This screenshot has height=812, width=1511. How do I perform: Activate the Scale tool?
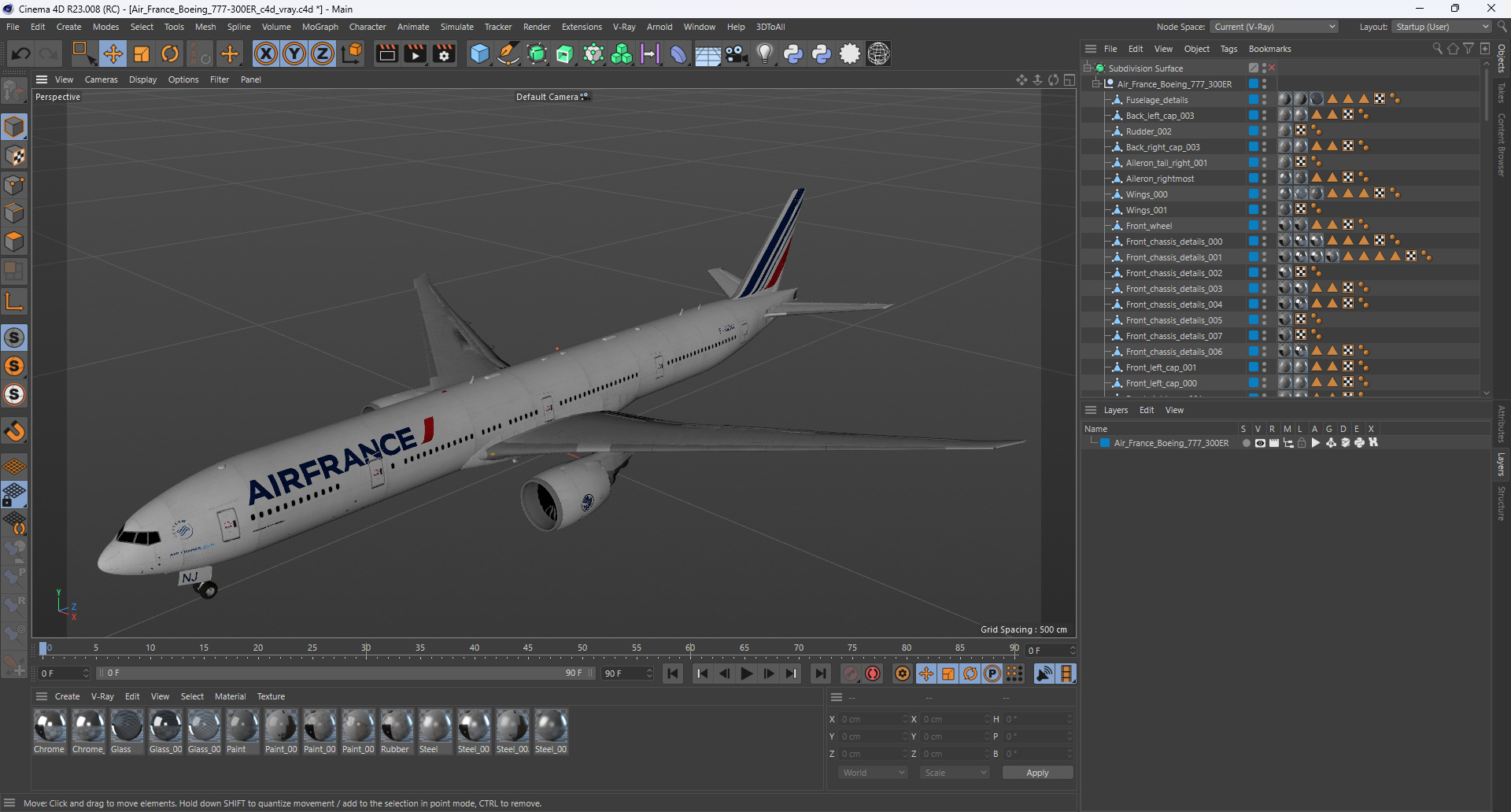pyautogui.click(x=142, y=54)
